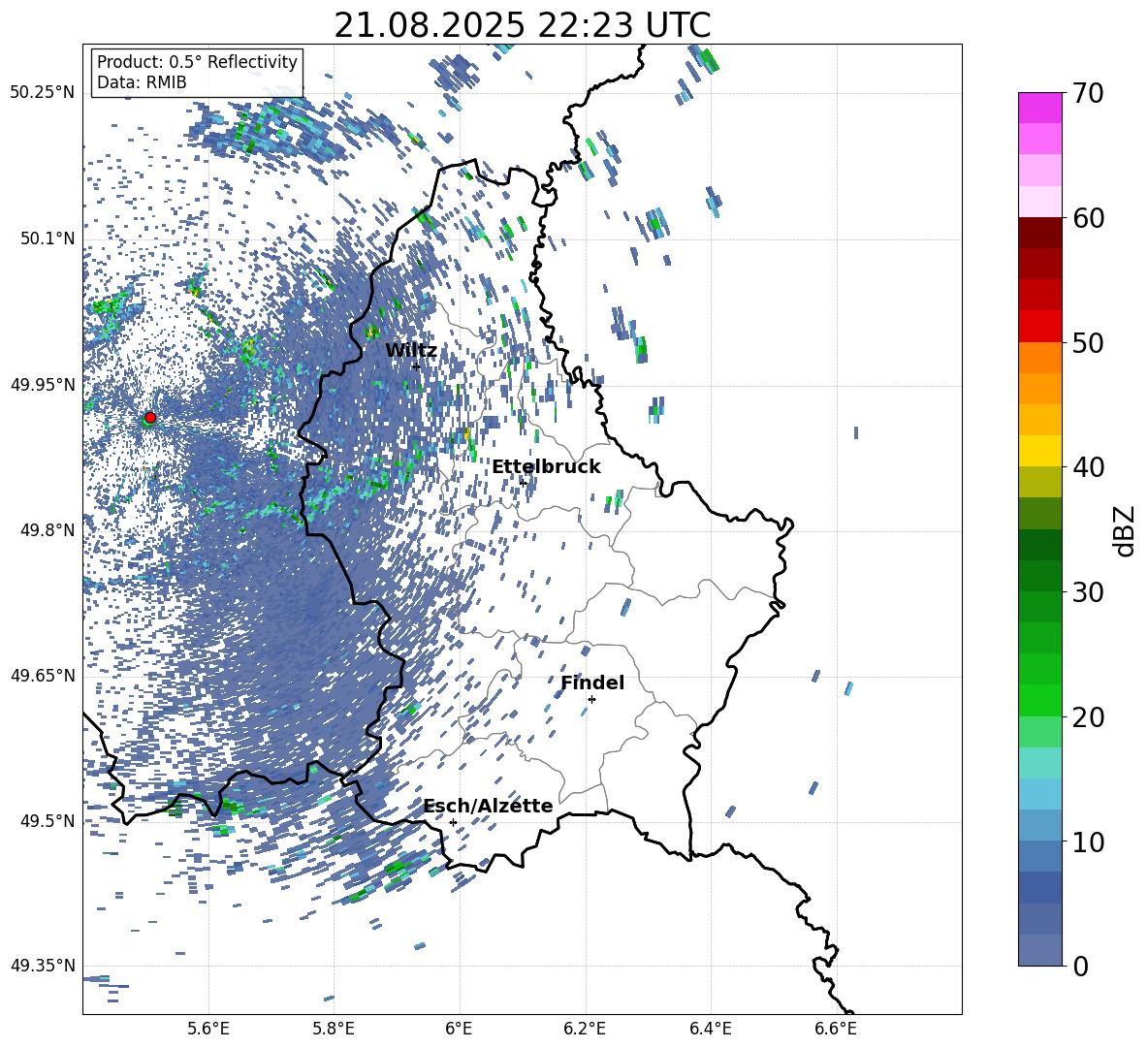Click the 49.95°N latitude label
The height and width of the screenshot is (1048, 1148).
43,384
